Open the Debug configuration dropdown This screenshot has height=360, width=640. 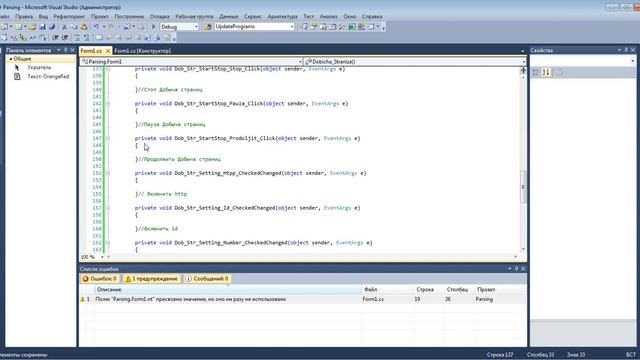(x=196, y=27)
